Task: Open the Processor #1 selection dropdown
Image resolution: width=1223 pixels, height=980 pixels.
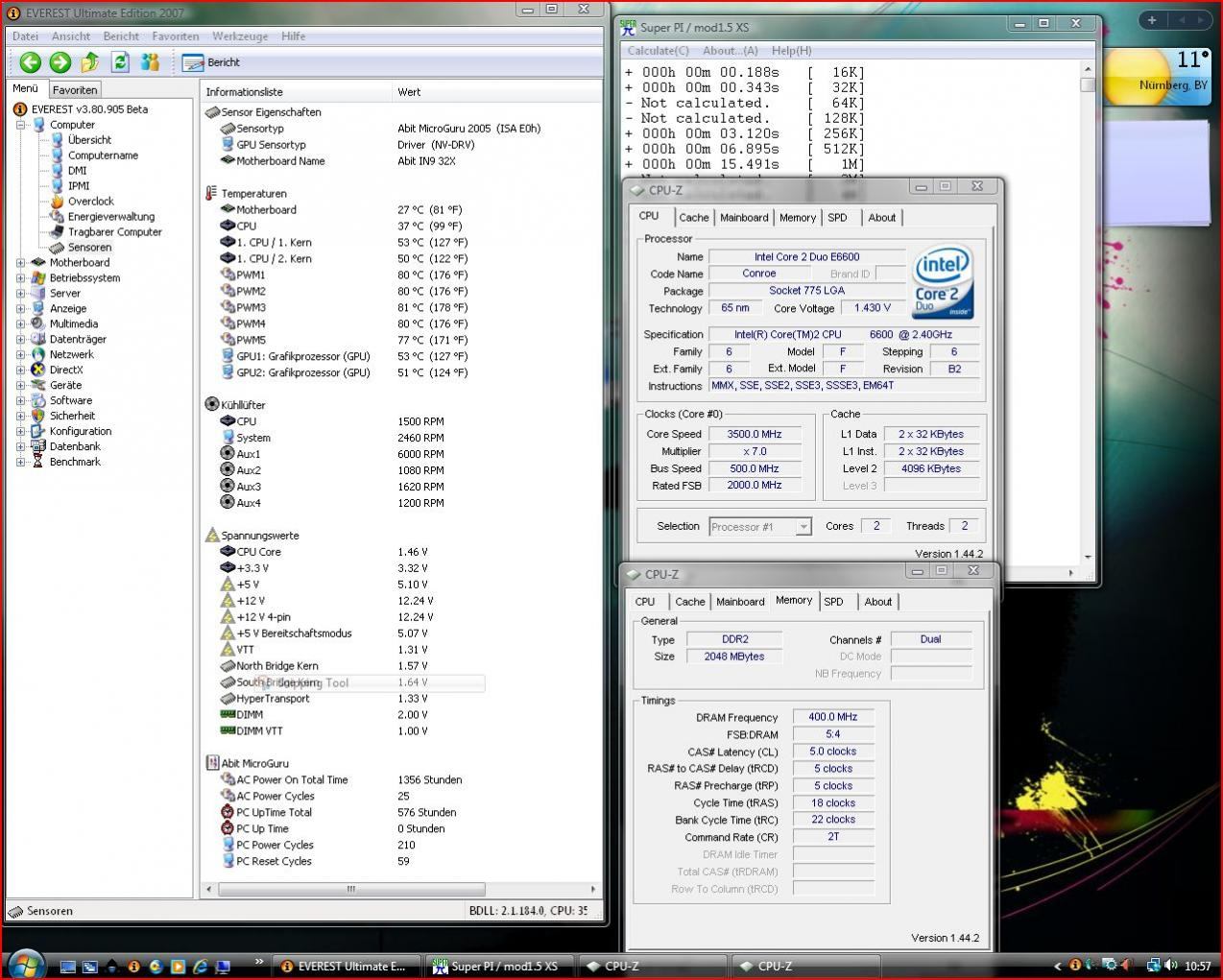Action: [760, 526]
